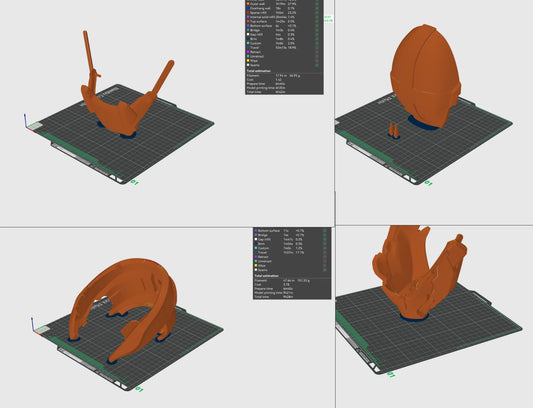Select the egg-shaped helmet model
This screenshot has height=408, width=533.
coord(425,75)
